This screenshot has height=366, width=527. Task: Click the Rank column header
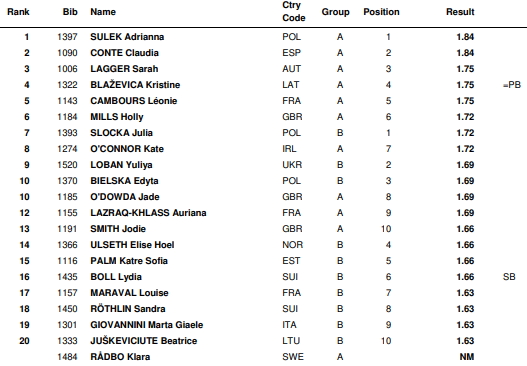(x=18, y=12)
